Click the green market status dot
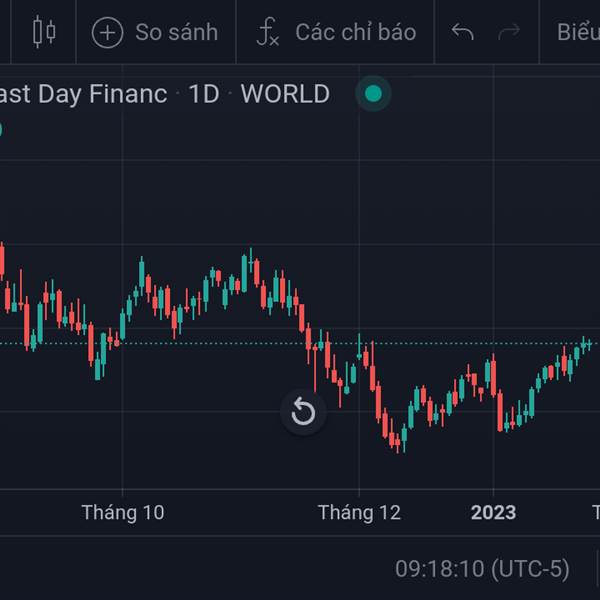The image size is (600, 600). 373,94
